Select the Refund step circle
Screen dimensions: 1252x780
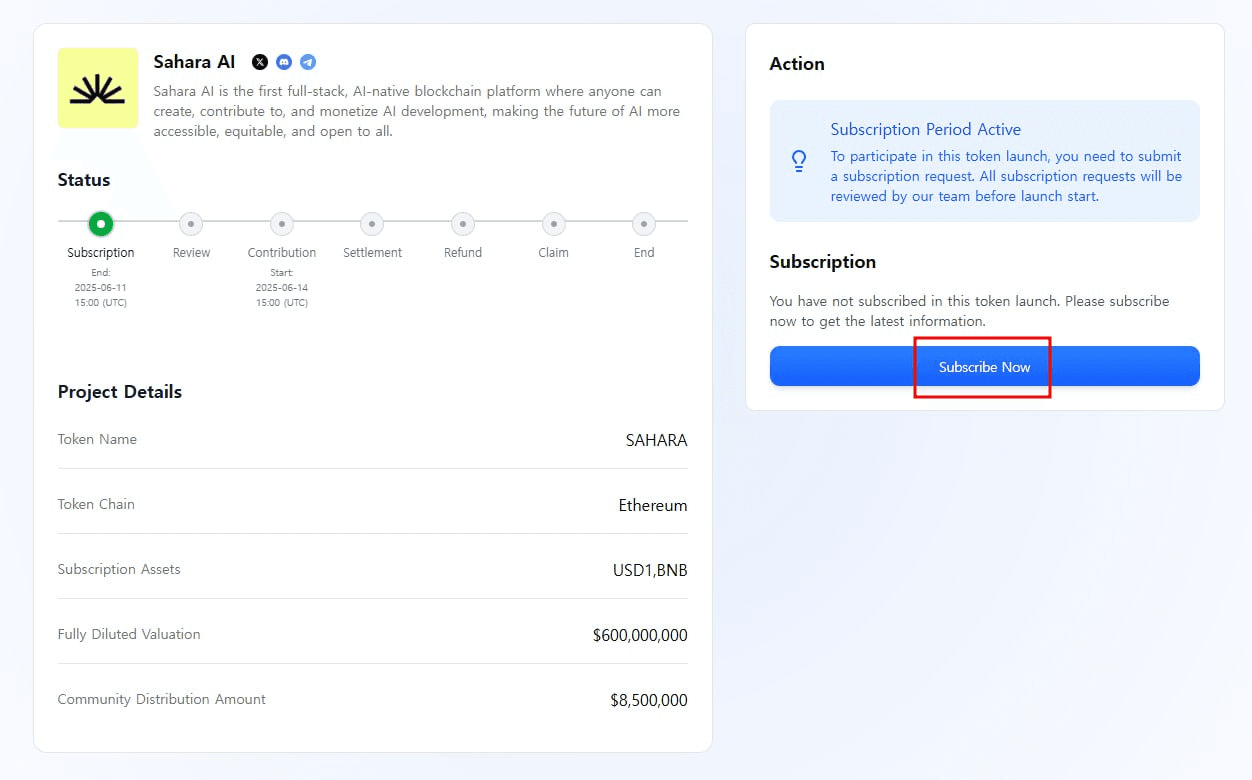coord(463,224)
